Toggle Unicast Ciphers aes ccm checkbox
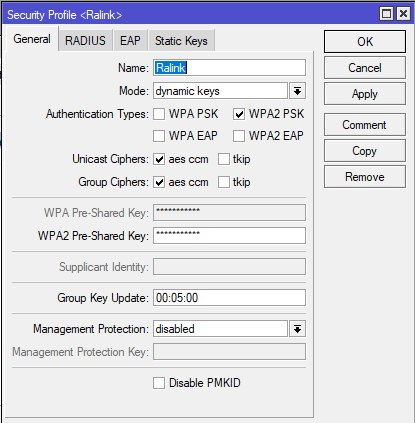 [x=159, y=159]
